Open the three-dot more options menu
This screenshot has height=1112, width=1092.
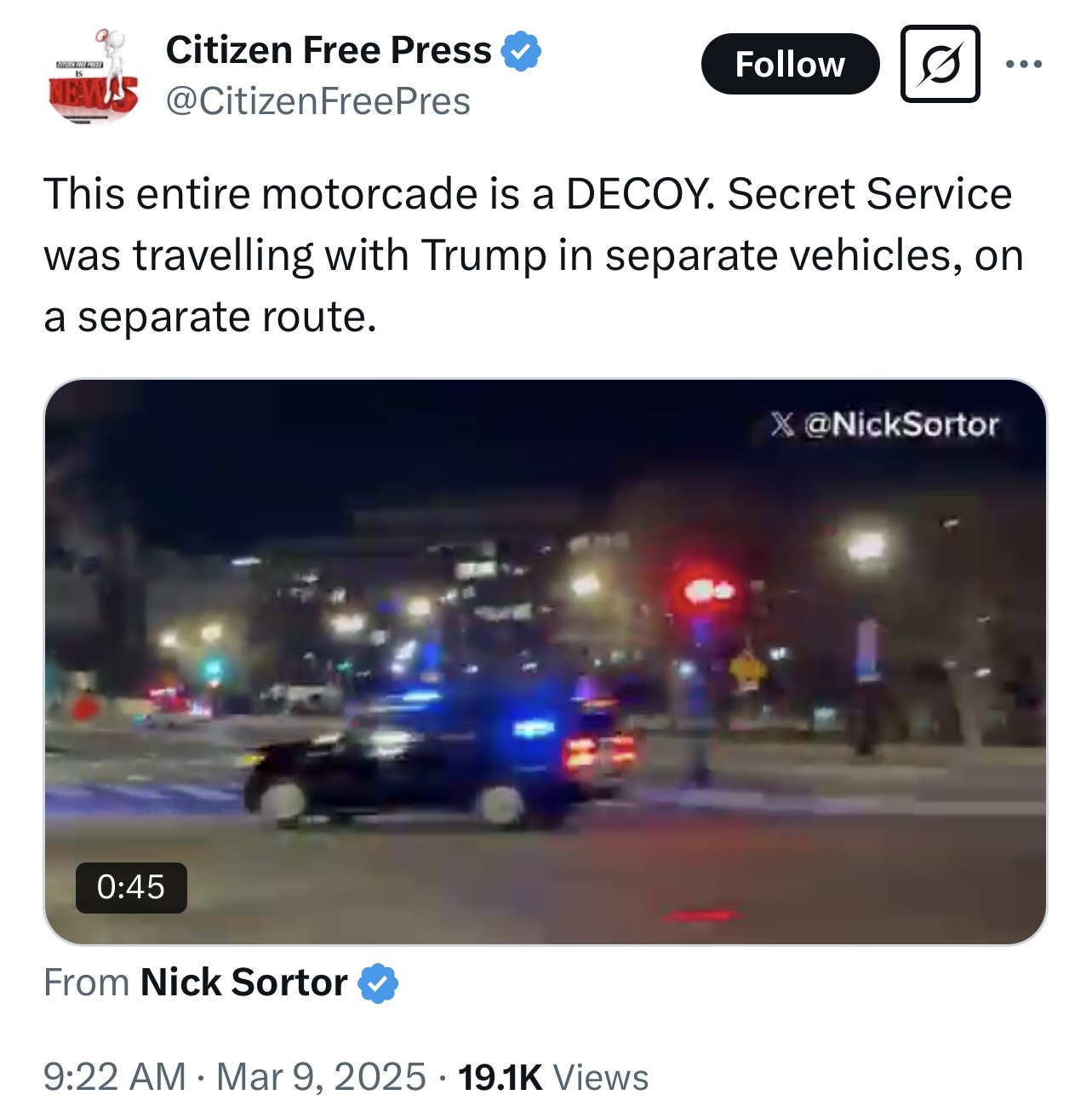point(1023,64)
